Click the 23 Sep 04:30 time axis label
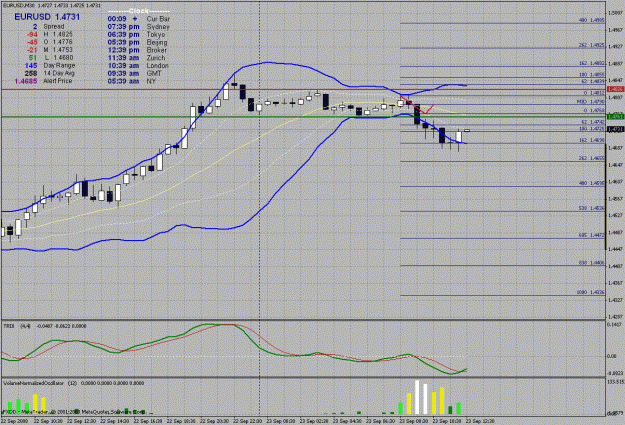The image size is (625, 425). coord(348,421)
